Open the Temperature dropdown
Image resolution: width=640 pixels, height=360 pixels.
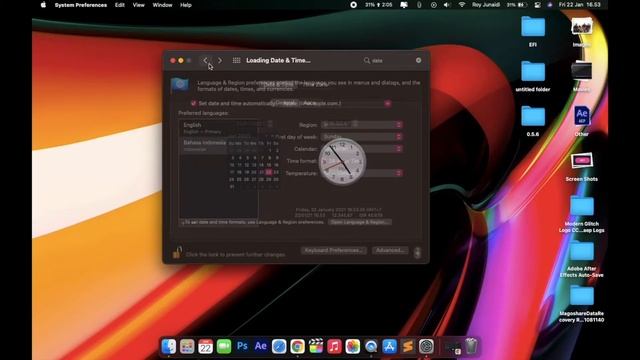click(x=362, y=173)
